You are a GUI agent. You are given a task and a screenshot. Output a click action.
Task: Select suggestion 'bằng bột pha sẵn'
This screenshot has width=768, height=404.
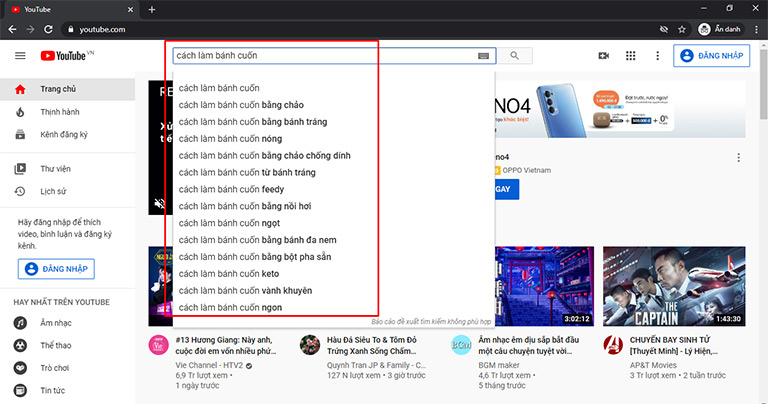pos(334,257)
